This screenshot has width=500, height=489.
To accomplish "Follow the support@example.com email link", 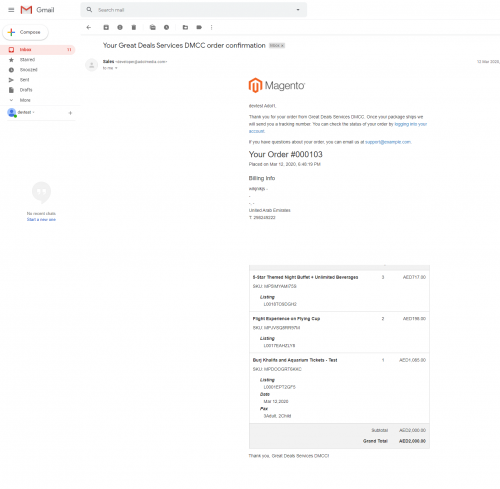I will 388,142.
